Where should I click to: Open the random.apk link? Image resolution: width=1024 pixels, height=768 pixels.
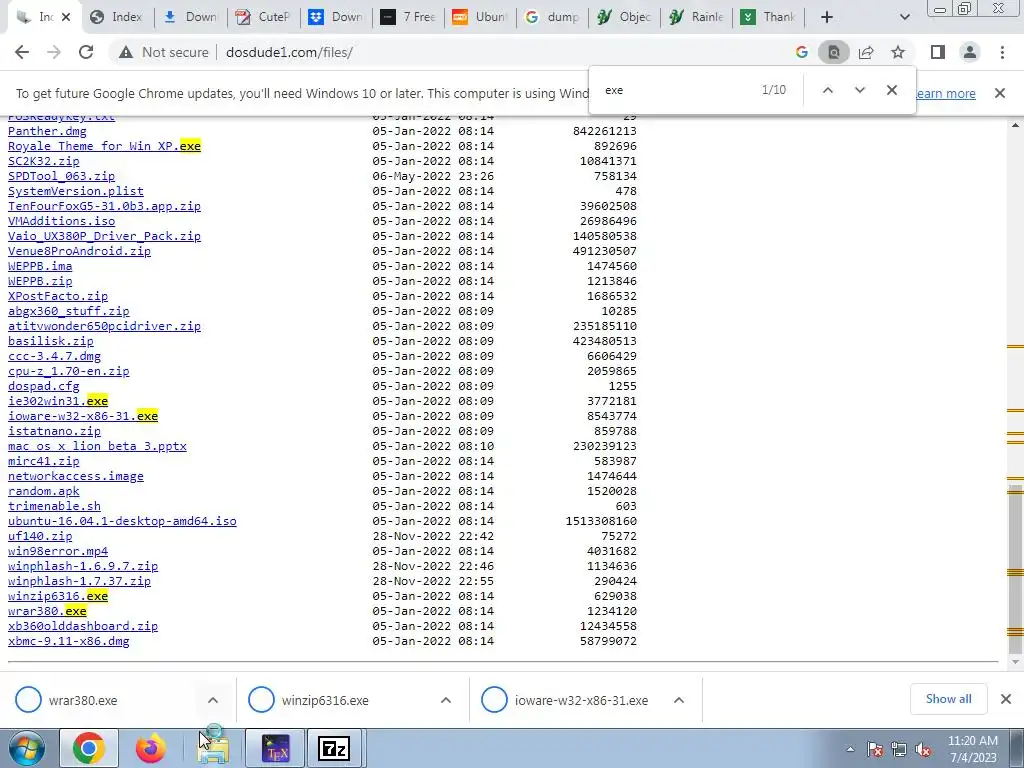[44, 491]
